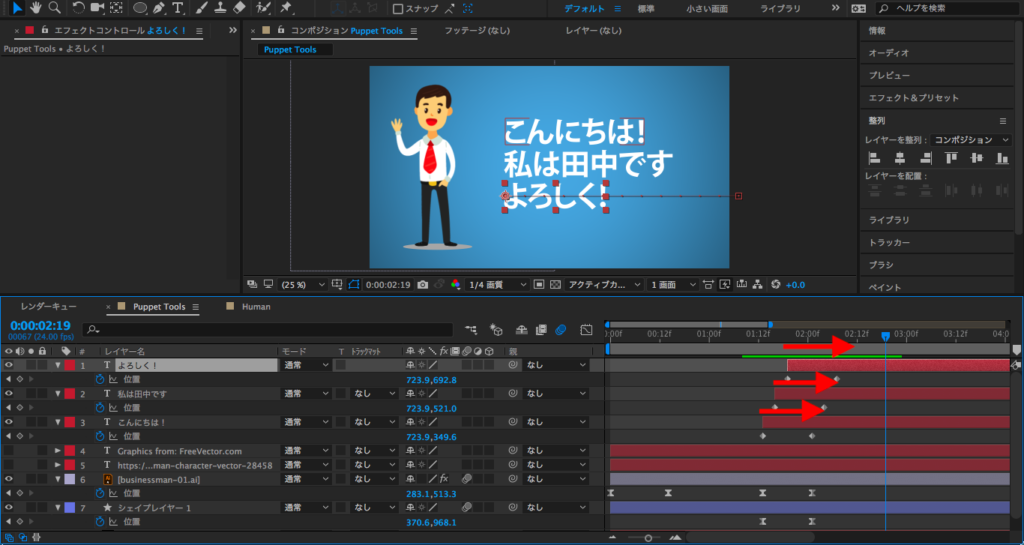The image size is (1024, 545).
Task: Pick the Puppet Pin tool
Action: (286, 8)
